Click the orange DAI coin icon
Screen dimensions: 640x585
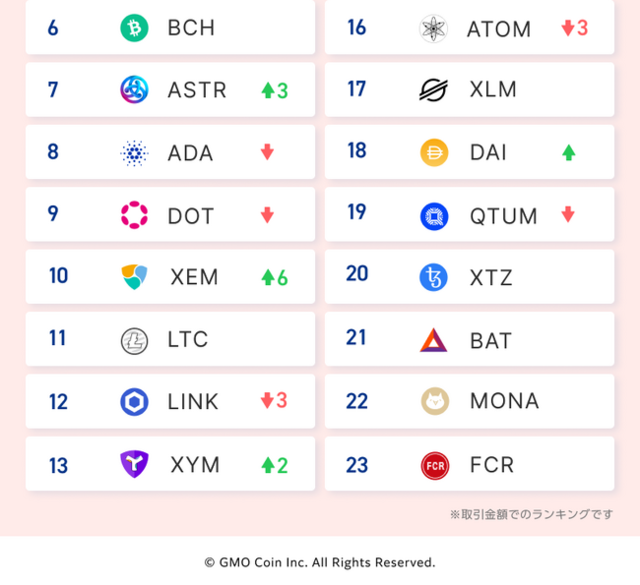(434, 153)
